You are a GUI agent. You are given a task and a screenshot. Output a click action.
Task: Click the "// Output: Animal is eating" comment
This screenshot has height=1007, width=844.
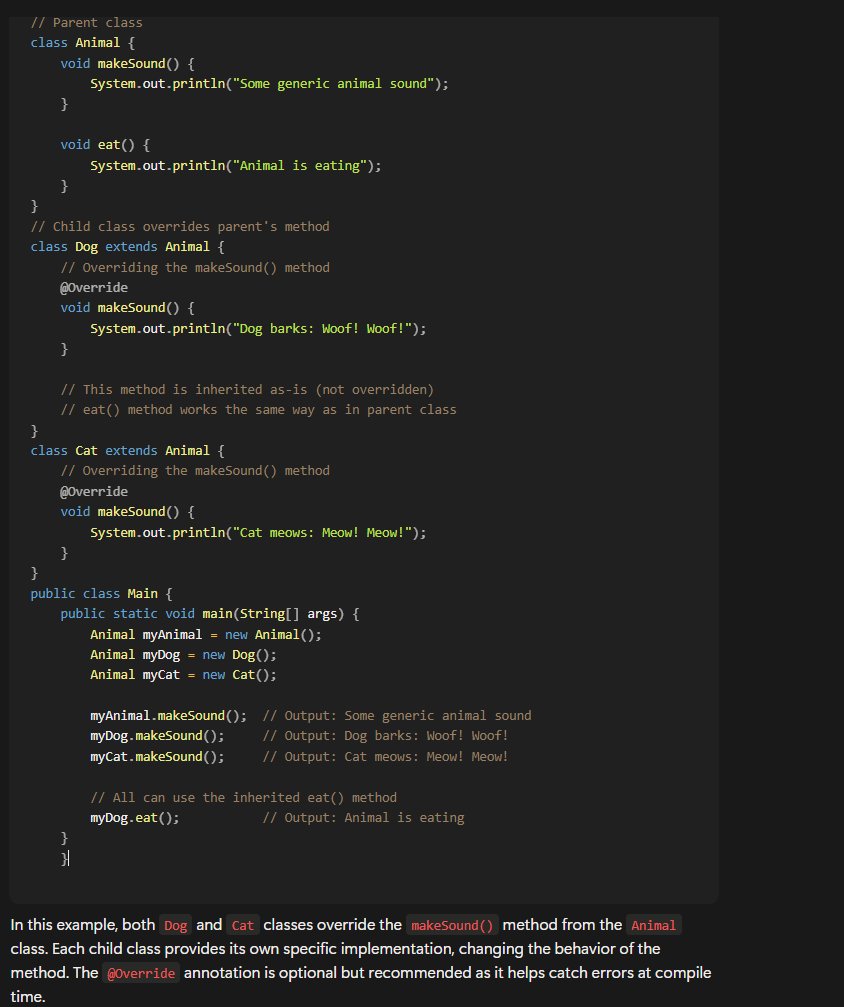(364, 818)
